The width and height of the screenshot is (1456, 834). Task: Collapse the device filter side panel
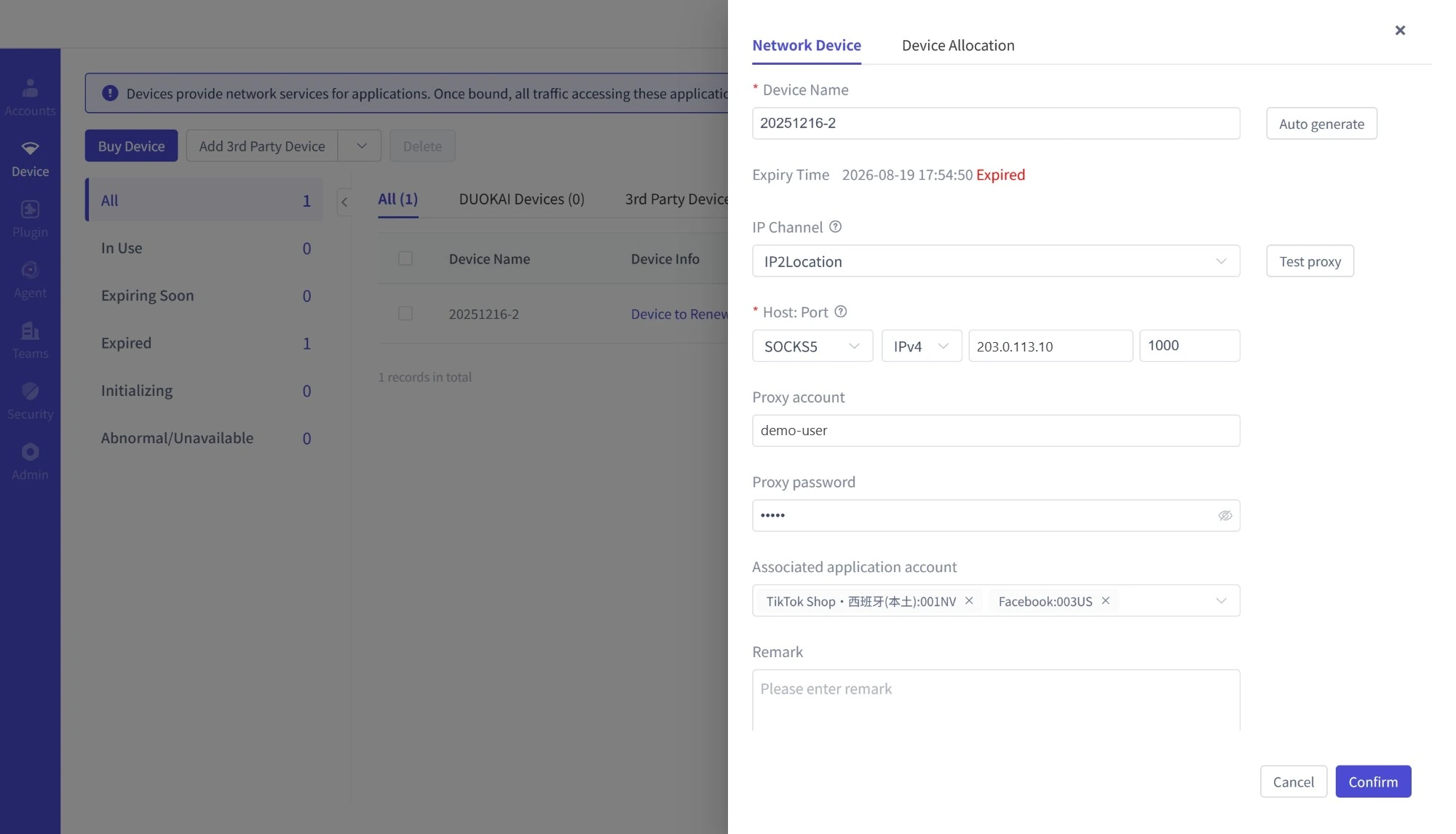[x=344, y=202]
